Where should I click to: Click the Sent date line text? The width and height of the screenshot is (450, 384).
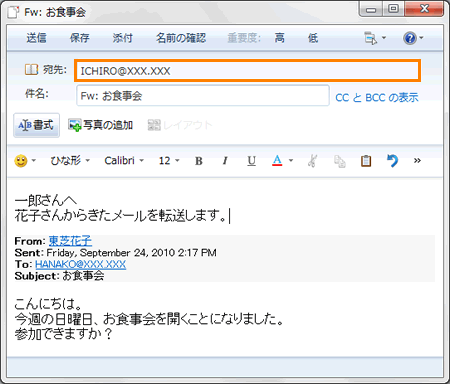(115, 253)
